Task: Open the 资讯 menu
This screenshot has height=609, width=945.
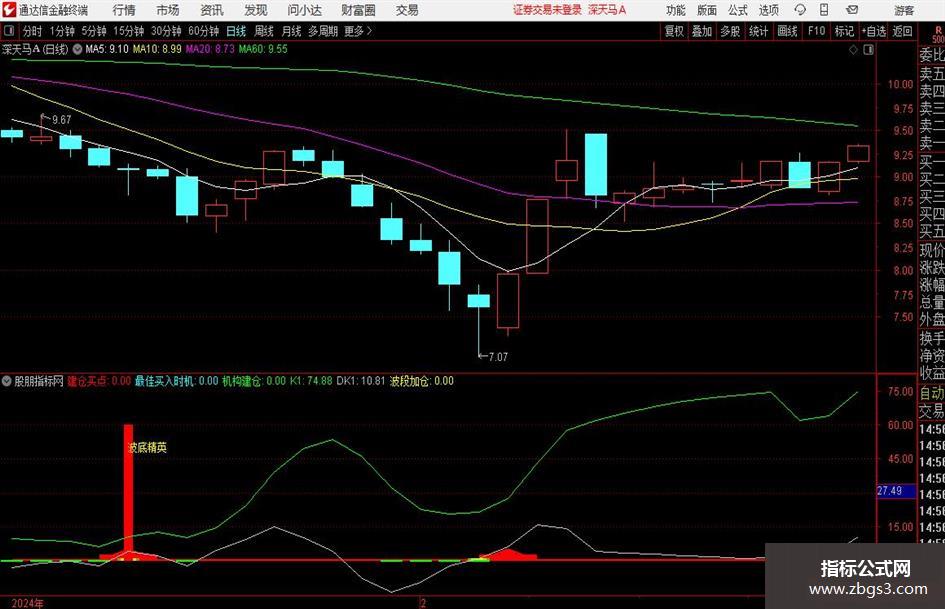Action: click(212, 10)
